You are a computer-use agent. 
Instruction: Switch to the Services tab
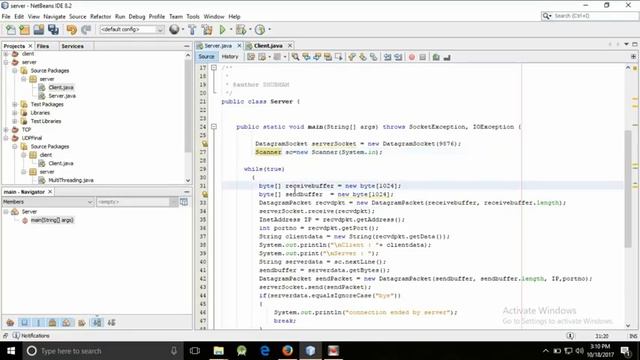click(x=72, y=46)
